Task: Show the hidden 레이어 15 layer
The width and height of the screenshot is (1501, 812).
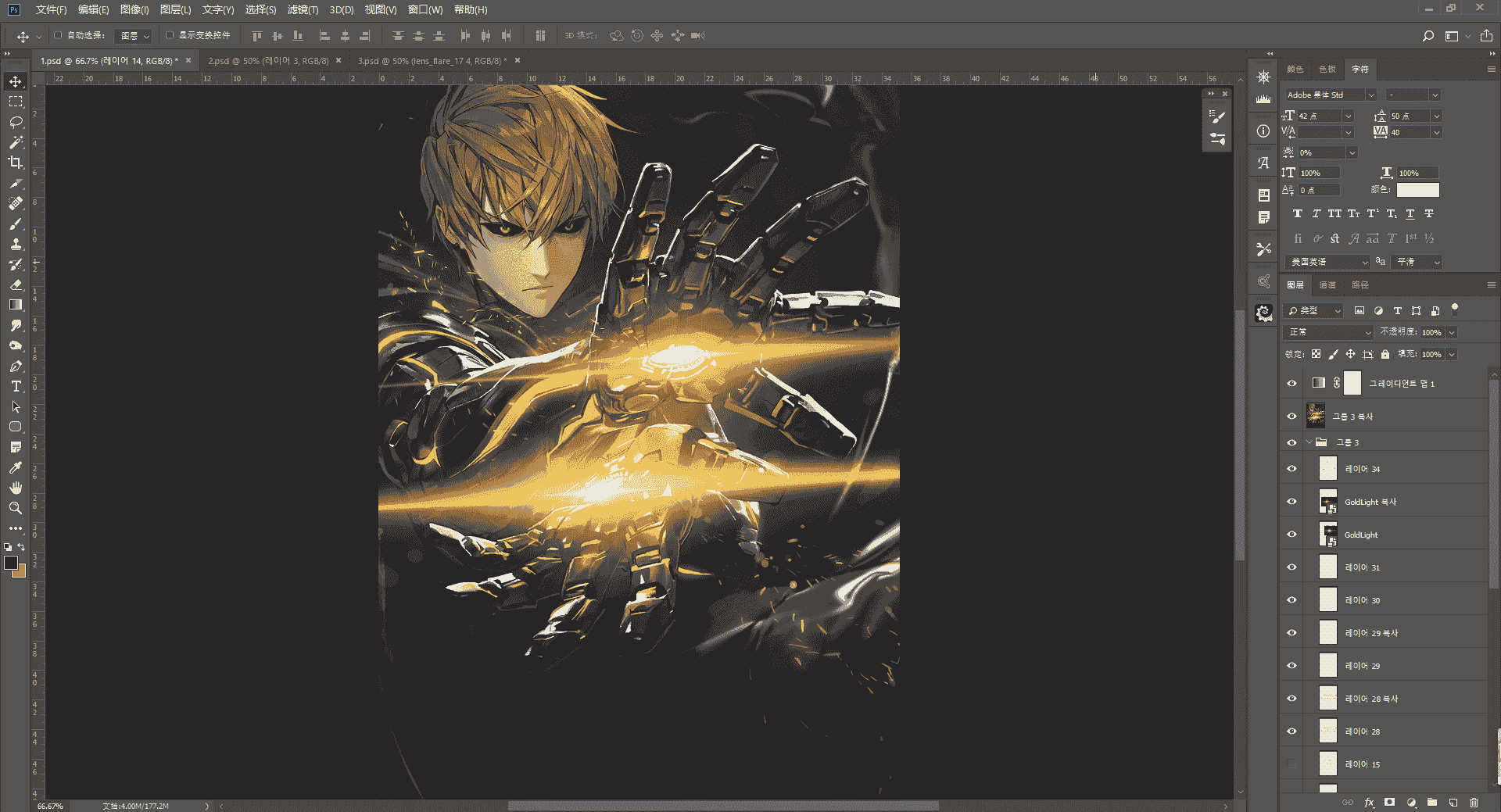Action: pyautogui.click(x=1291, y=764)
